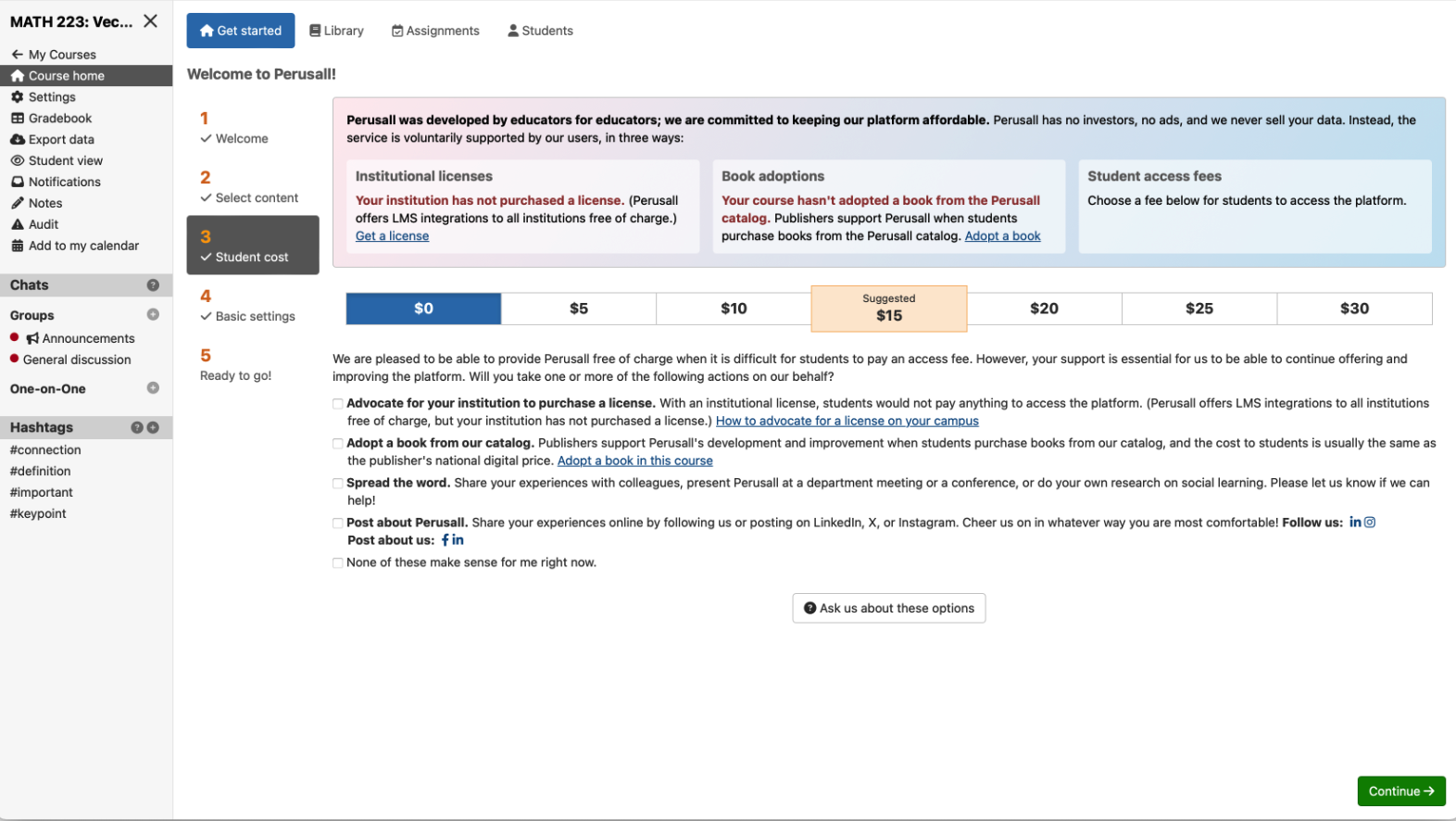Choose the $5 student fee option
The width and height of the screenshot is (1456, 821).
579,309
